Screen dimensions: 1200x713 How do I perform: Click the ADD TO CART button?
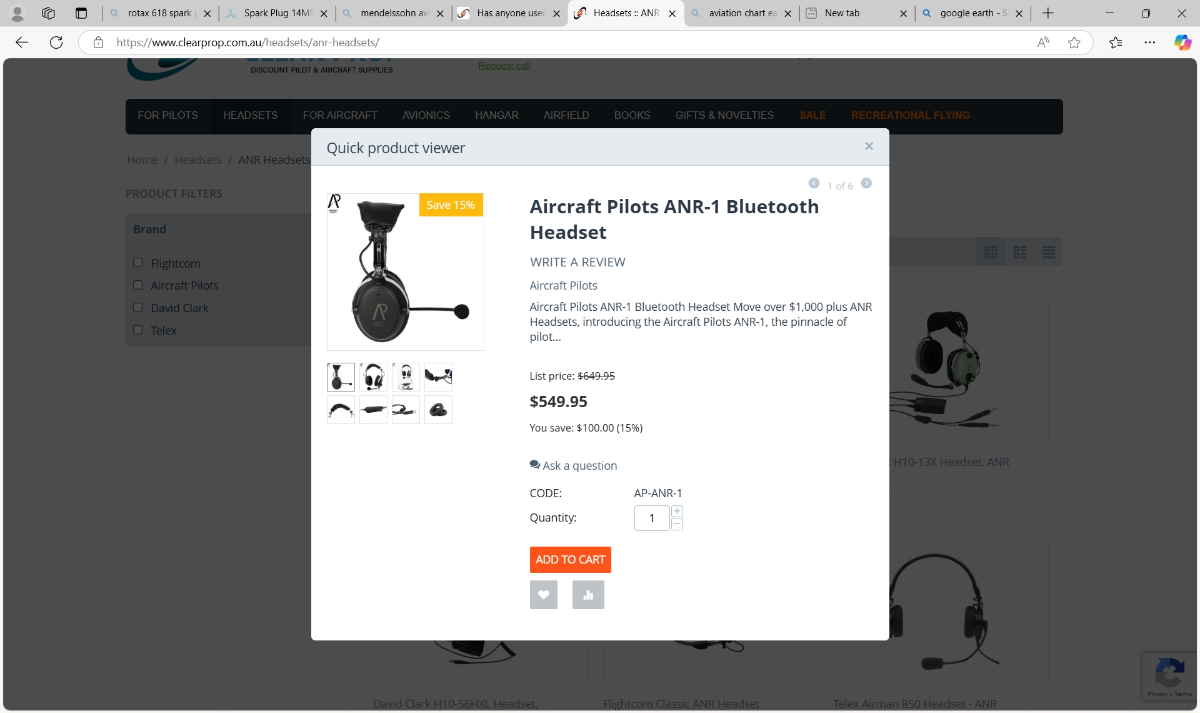tap(570, 560)
